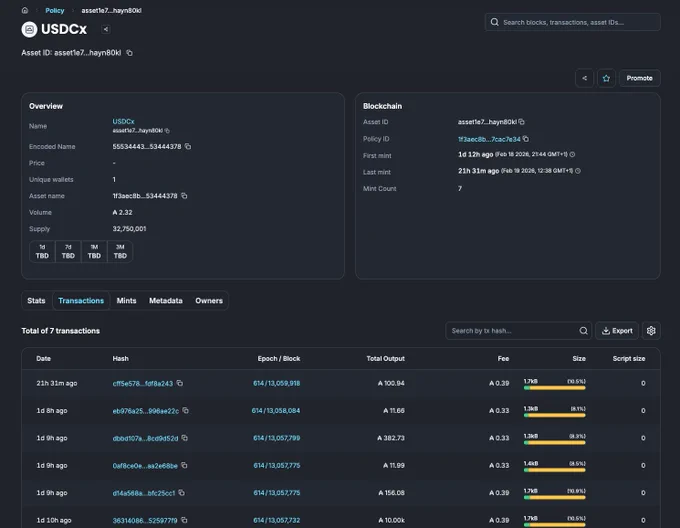The width and height of the screenshot is (680, 528).
Task: Export the transactions list
Action: [x=617, y=331]
